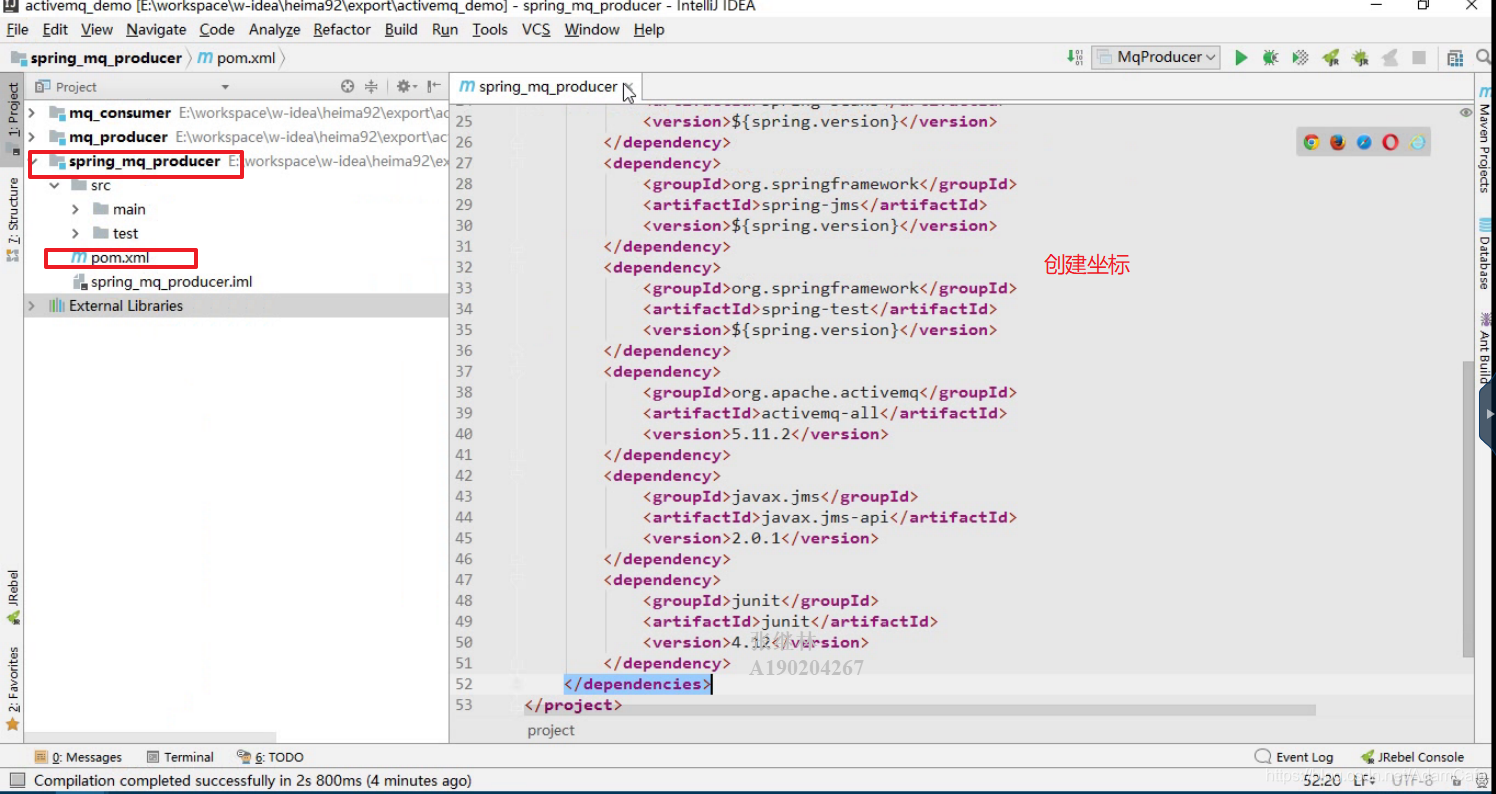Viewport: 1496px width, 794px height.
Task: Select spring_mq_producer.iml file in tree
Action: tap(162, 282)
